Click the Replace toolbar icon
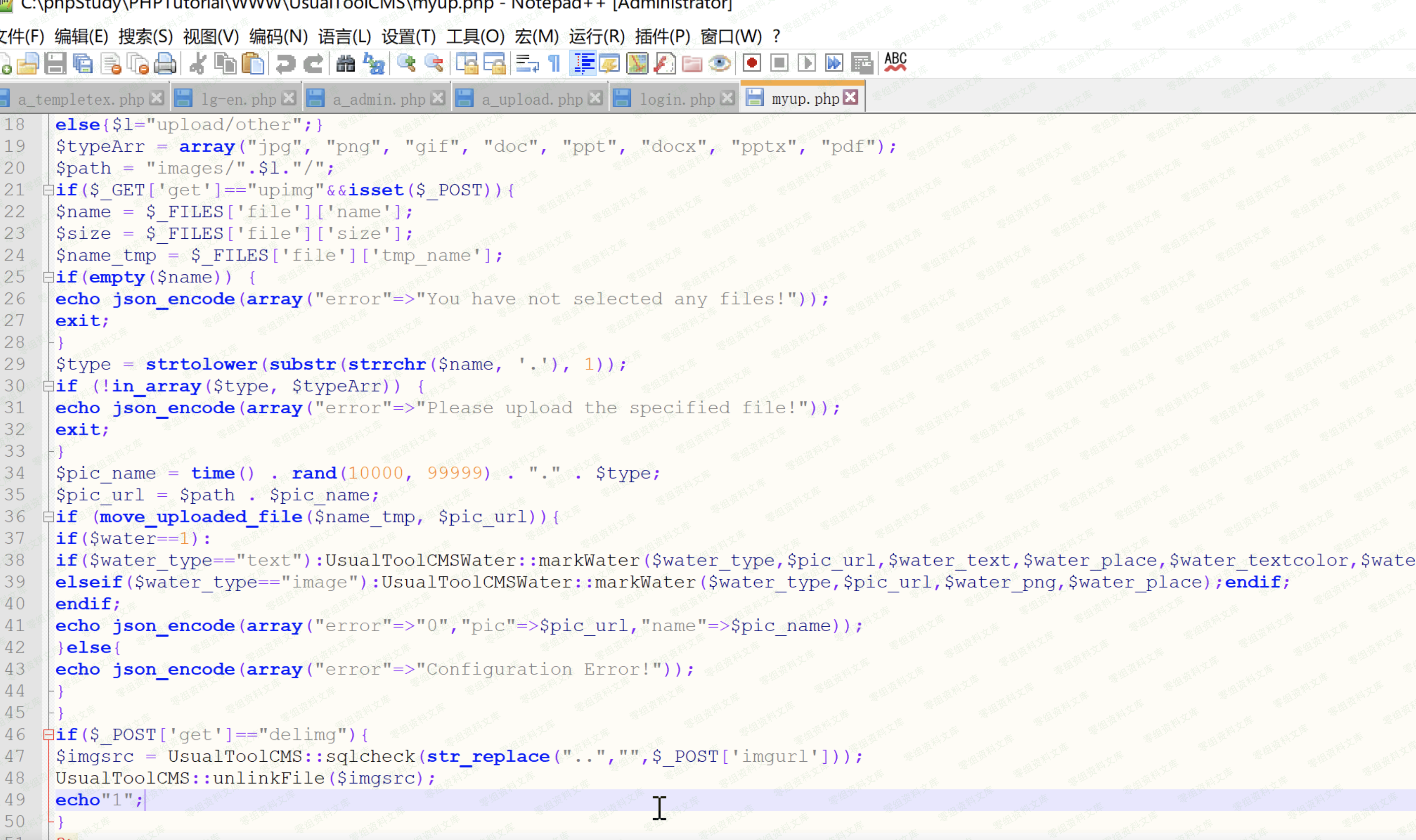1416x840 pixels. tap(373, 63)
